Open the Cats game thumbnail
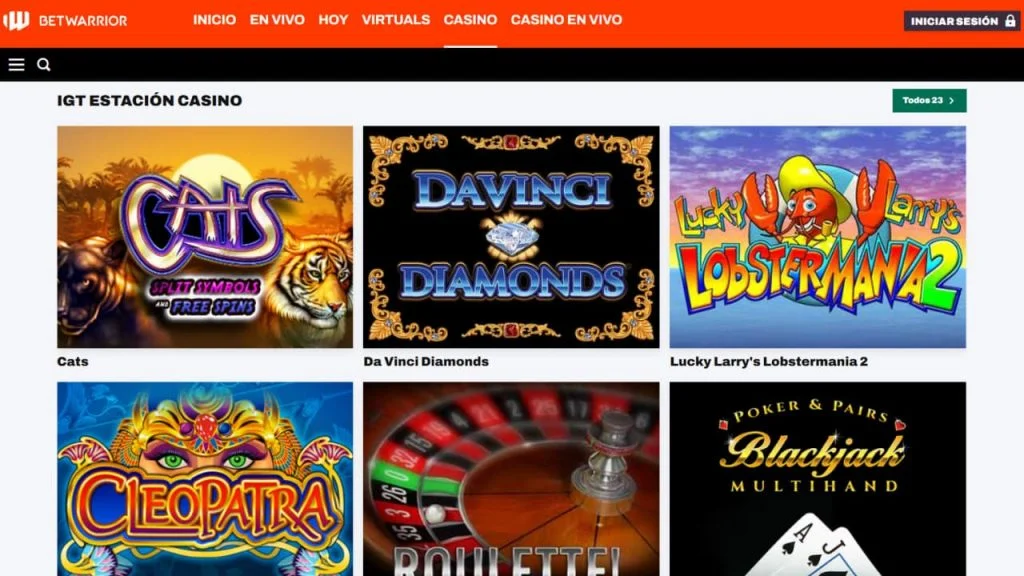The image size is (1024, 576). point(205,236)
